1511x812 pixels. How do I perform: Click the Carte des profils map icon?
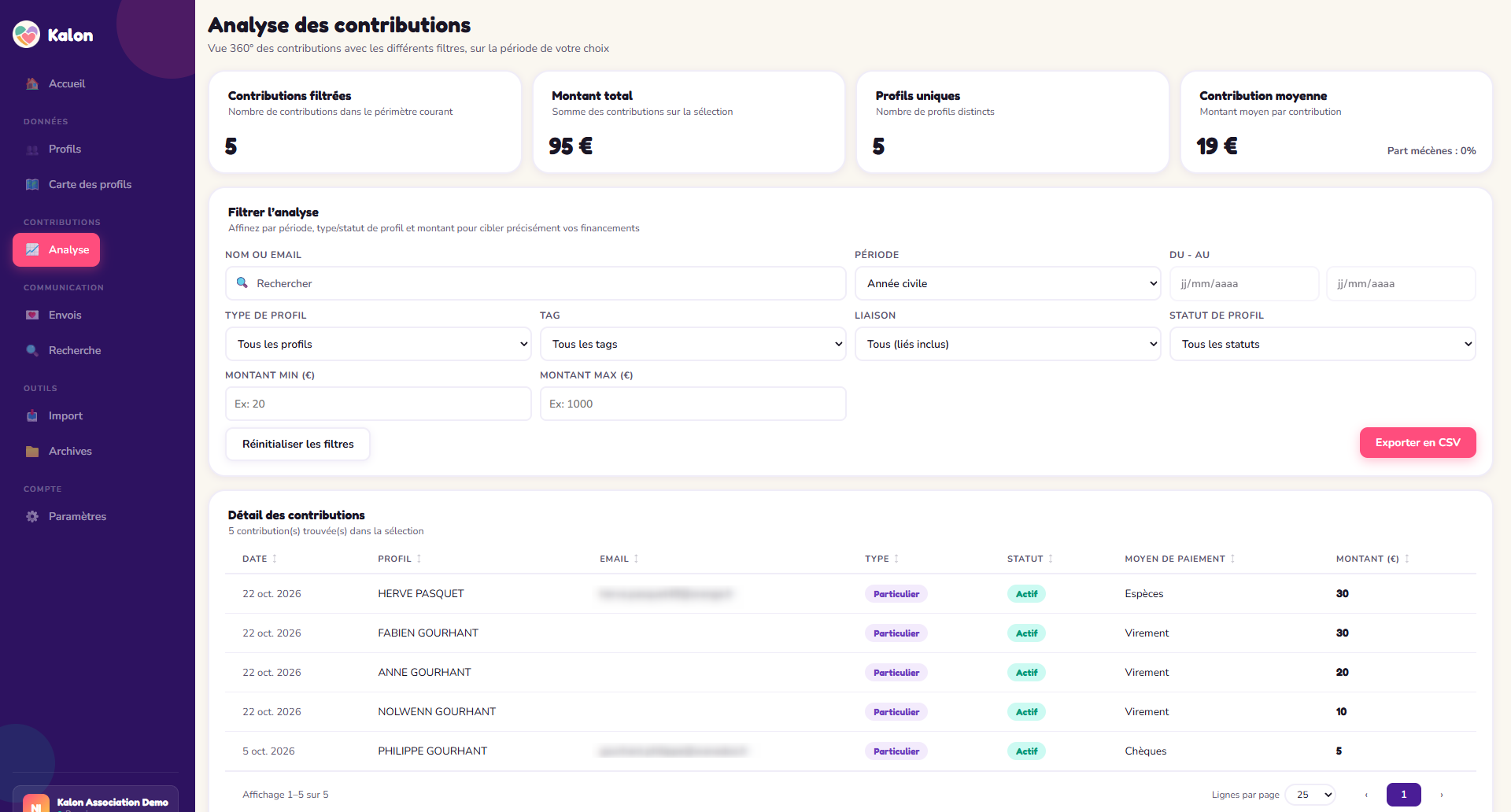pos(32,184)
